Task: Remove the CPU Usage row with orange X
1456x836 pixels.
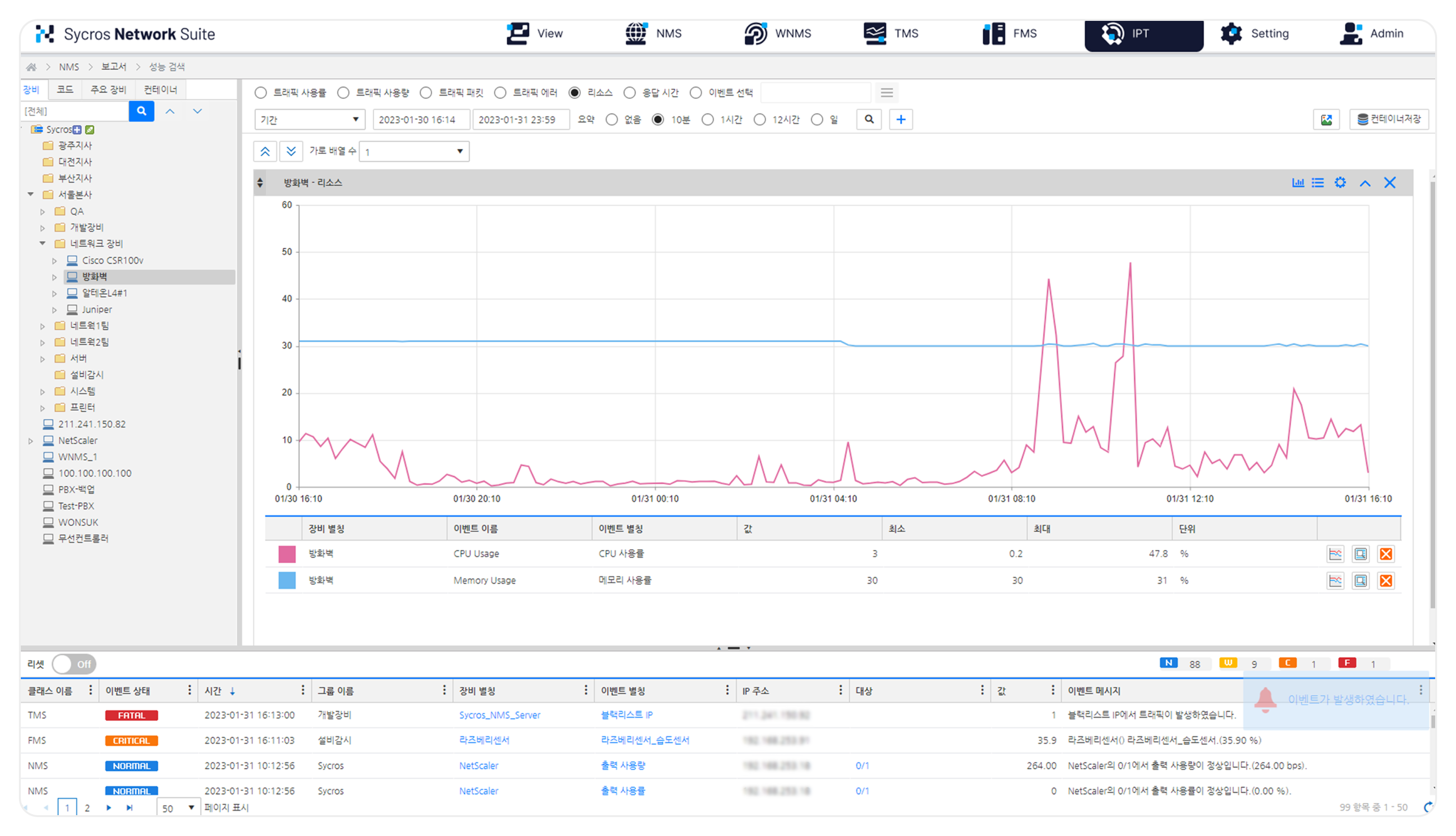Action: tap(1385, 554)
